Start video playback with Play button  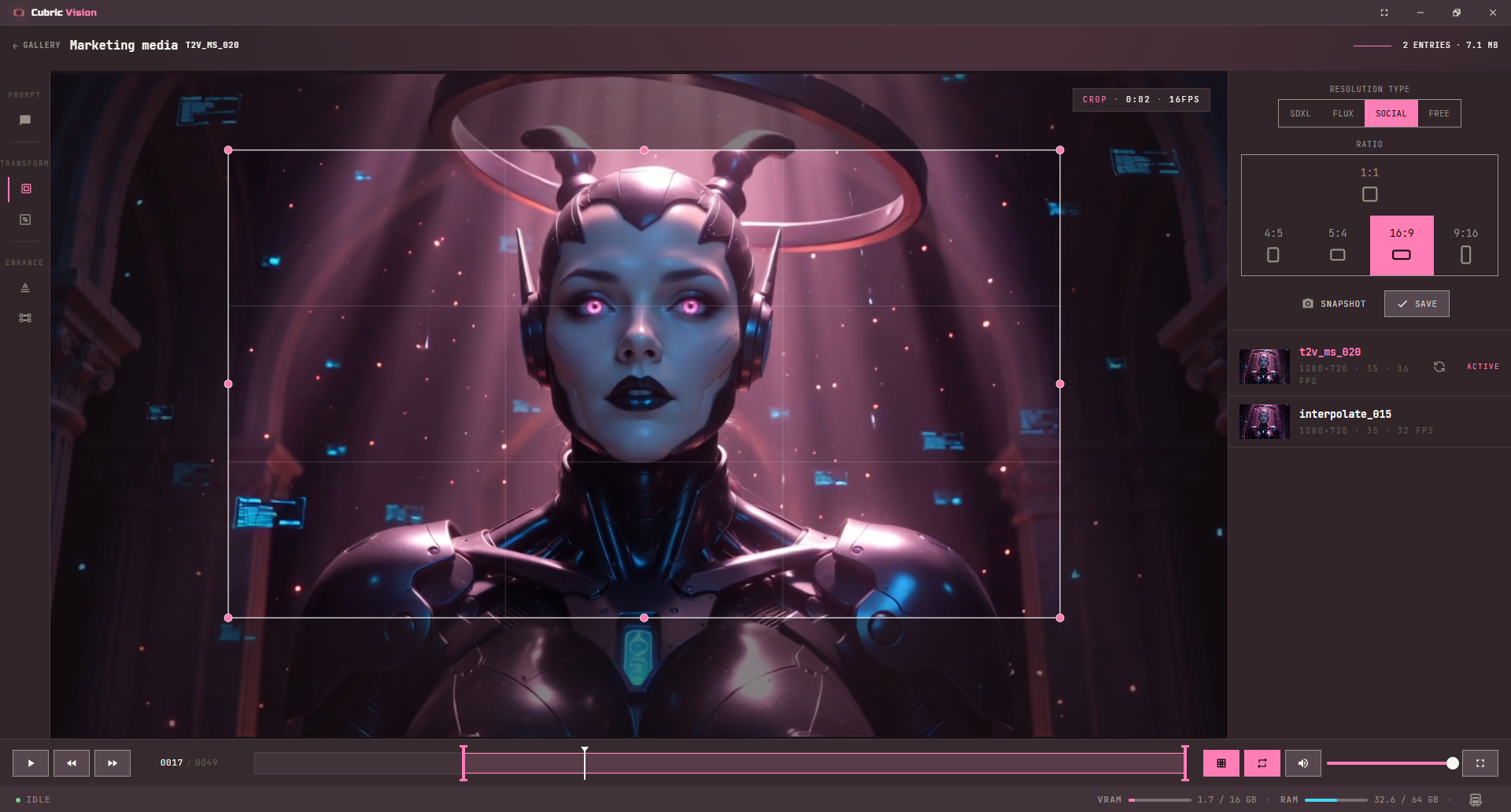pyautogui.click(x=31, y=763)
